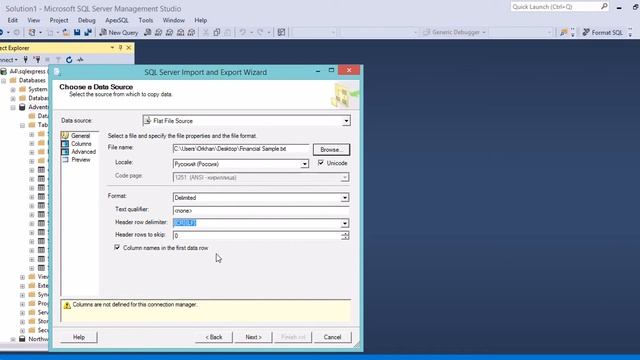This screenshot has width=640, height=360.
Task: Click the Format SQL toolbar button
Action: (602, 32)
